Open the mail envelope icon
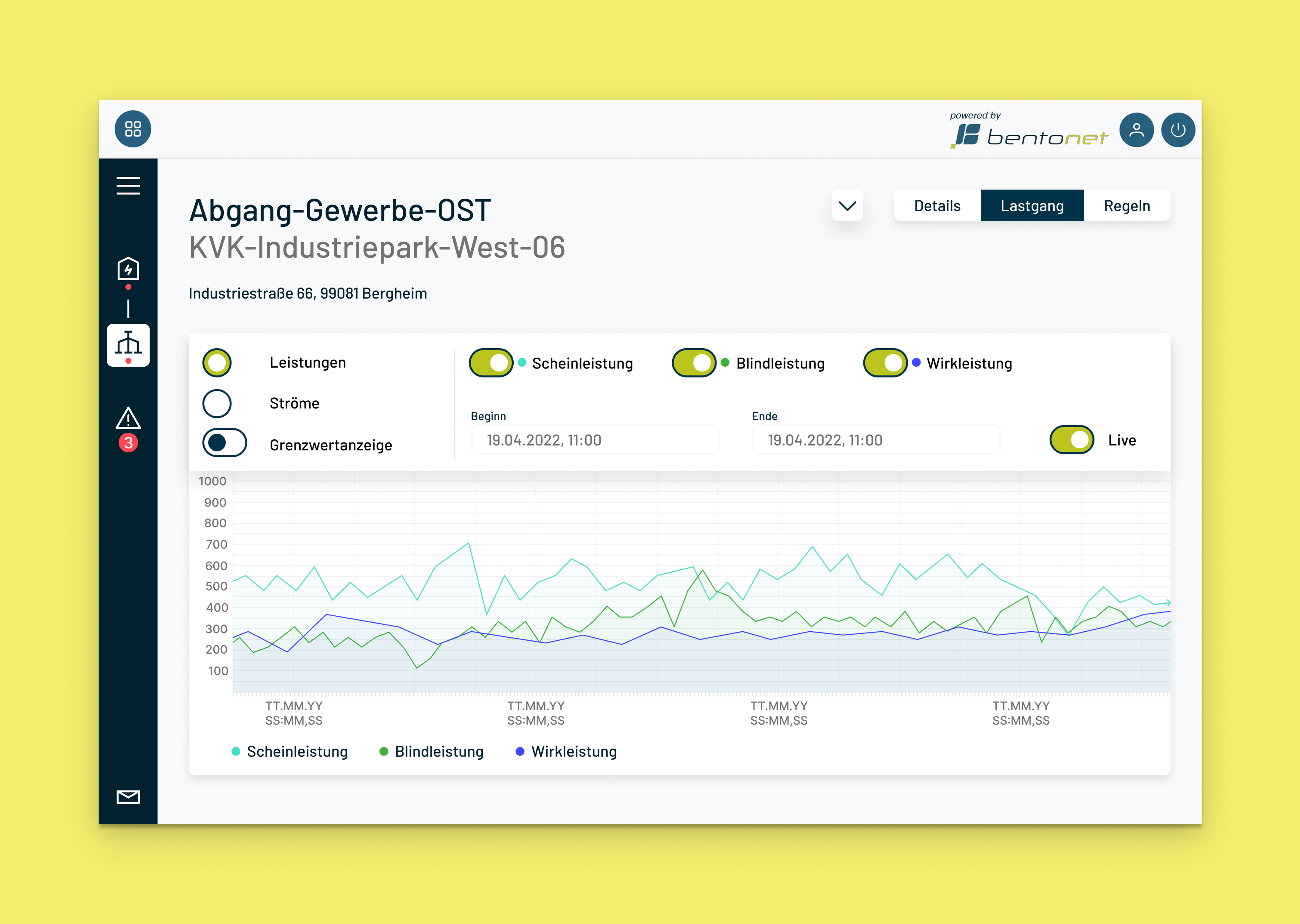 tap(128, 796)
